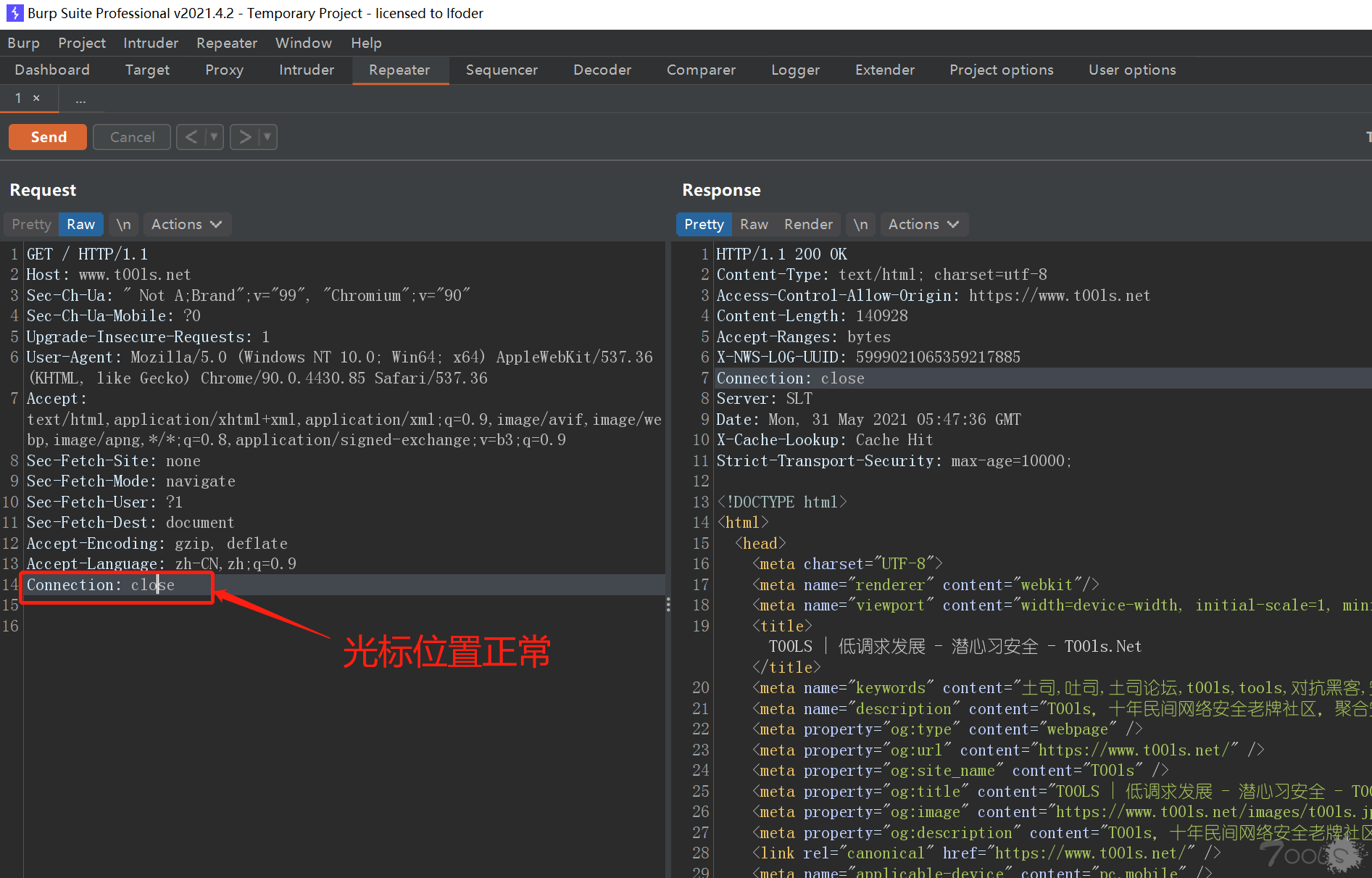Viewport: 1372px width, 878px height.
Task: Click the GET / HTTP/1.1 request line
Action: point(87,254)
